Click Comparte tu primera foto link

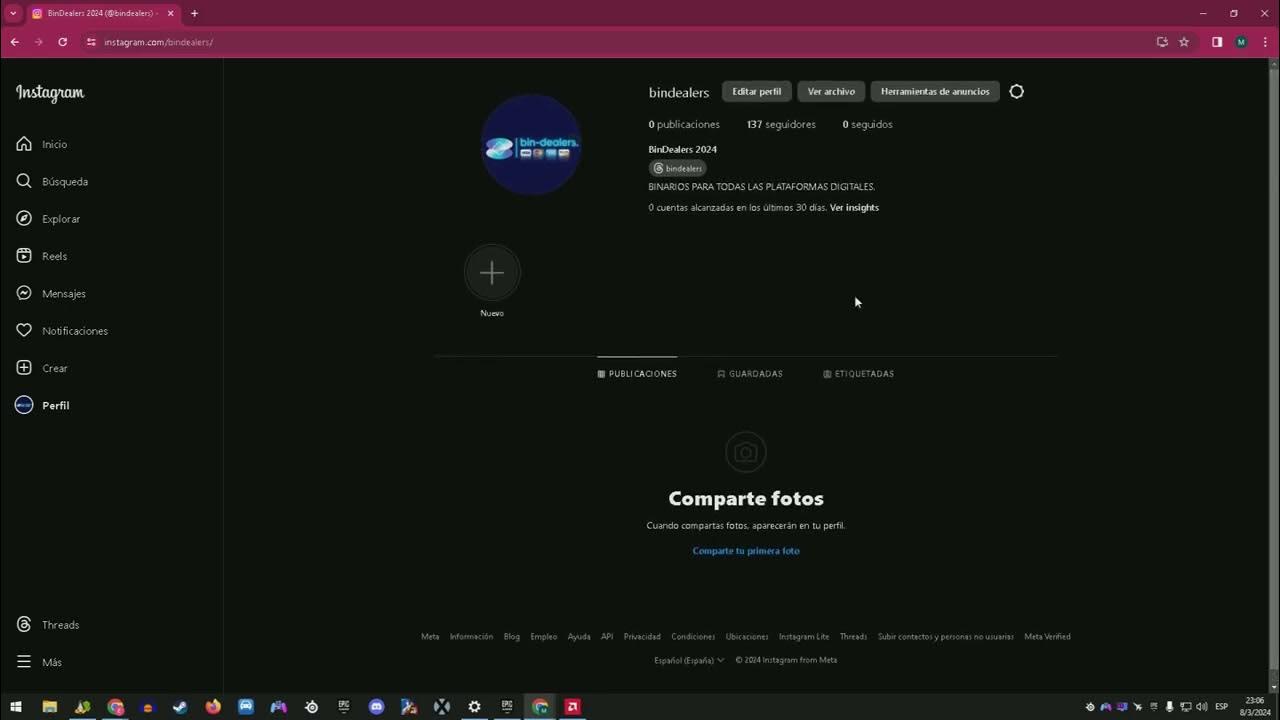click(x=746, y=551)
